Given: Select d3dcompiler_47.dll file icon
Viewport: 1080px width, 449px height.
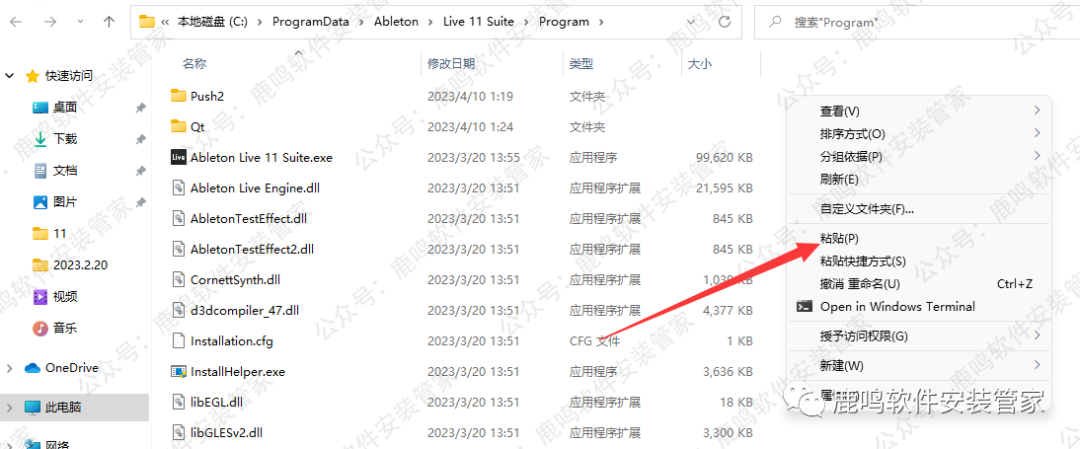Looking at the screenshot, I should [178, 310].
